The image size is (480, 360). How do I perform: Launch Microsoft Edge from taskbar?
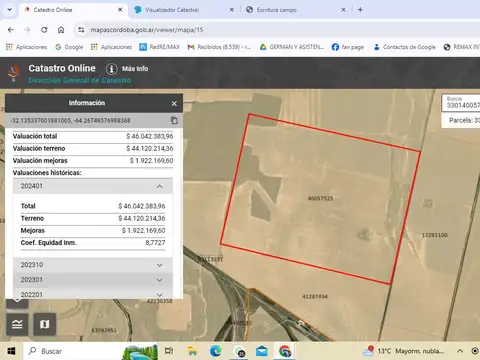216,351
